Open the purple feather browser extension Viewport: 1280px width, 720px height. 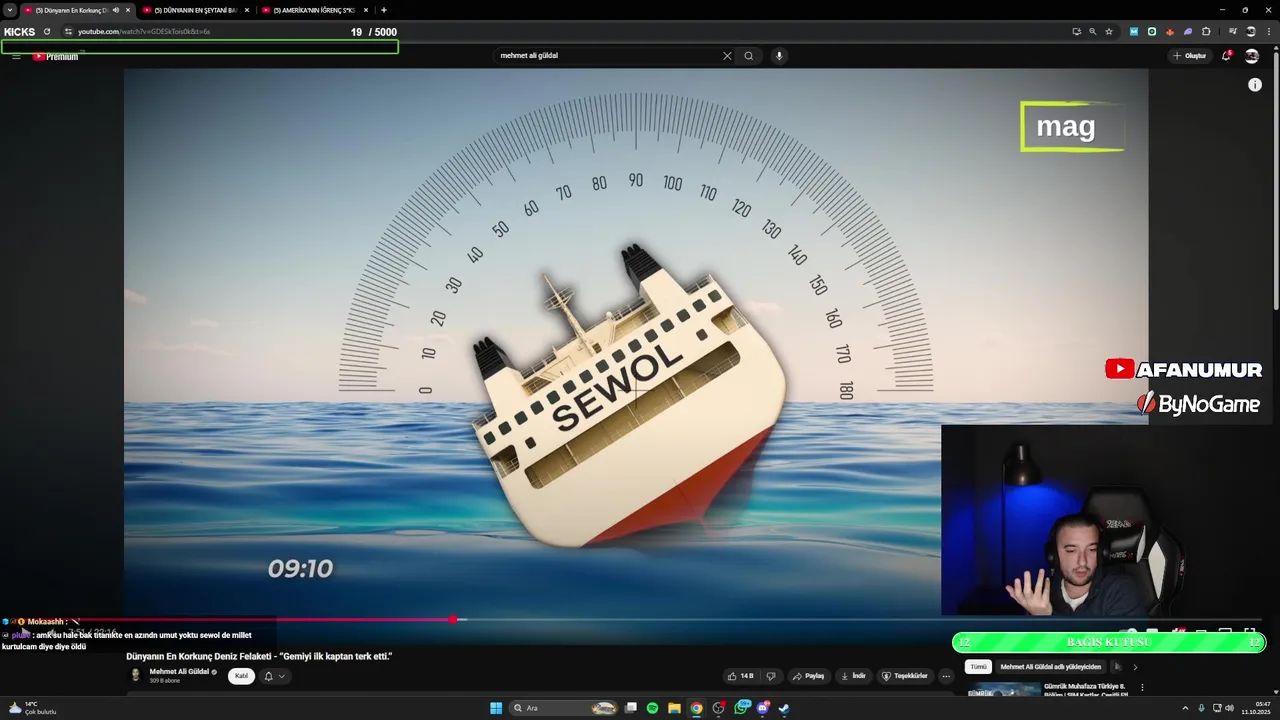1188,32
